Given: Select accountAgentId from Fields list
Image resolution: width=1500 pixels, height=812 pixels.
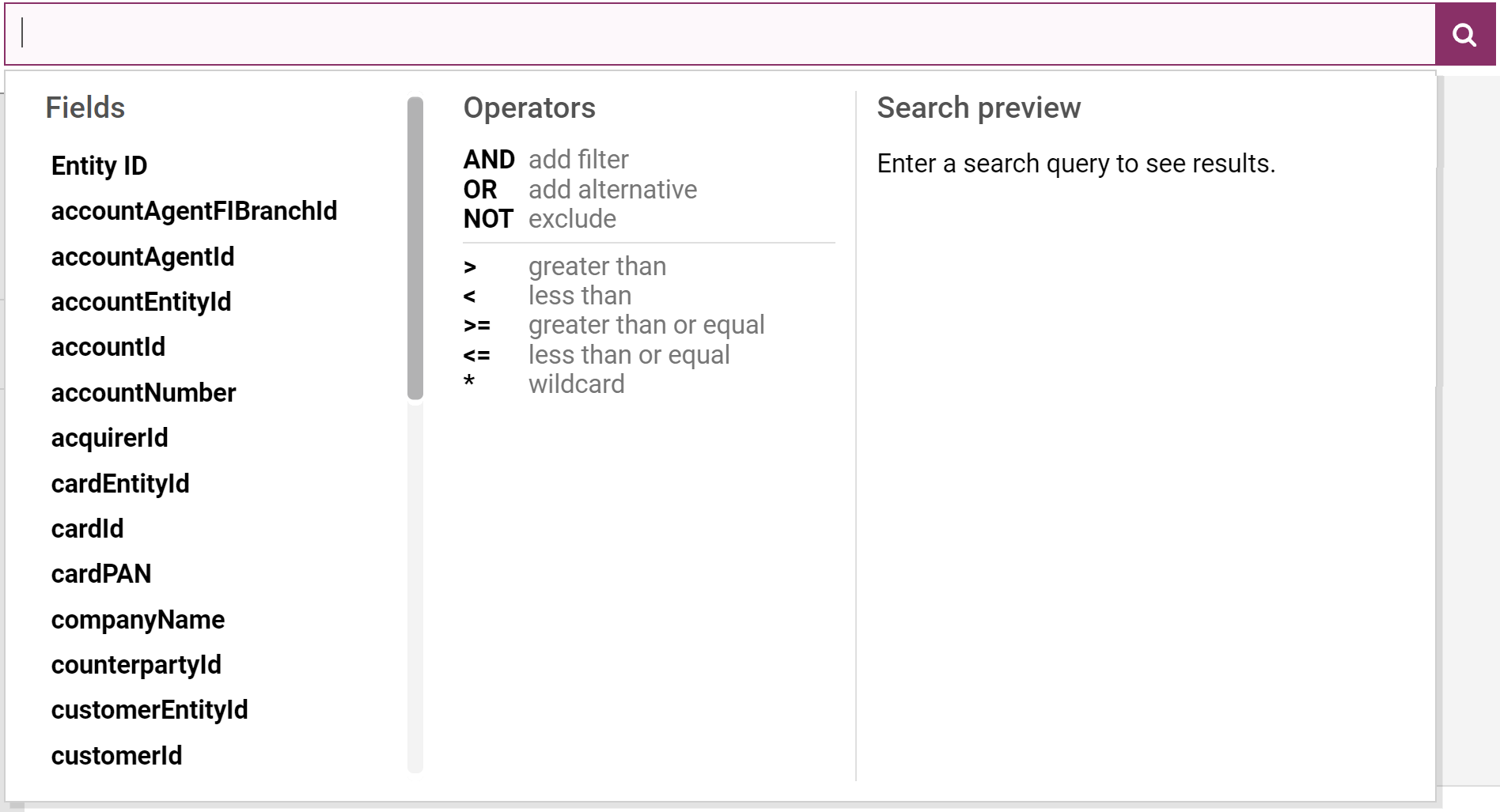Looking at the screenshot, I should (143, 257).
